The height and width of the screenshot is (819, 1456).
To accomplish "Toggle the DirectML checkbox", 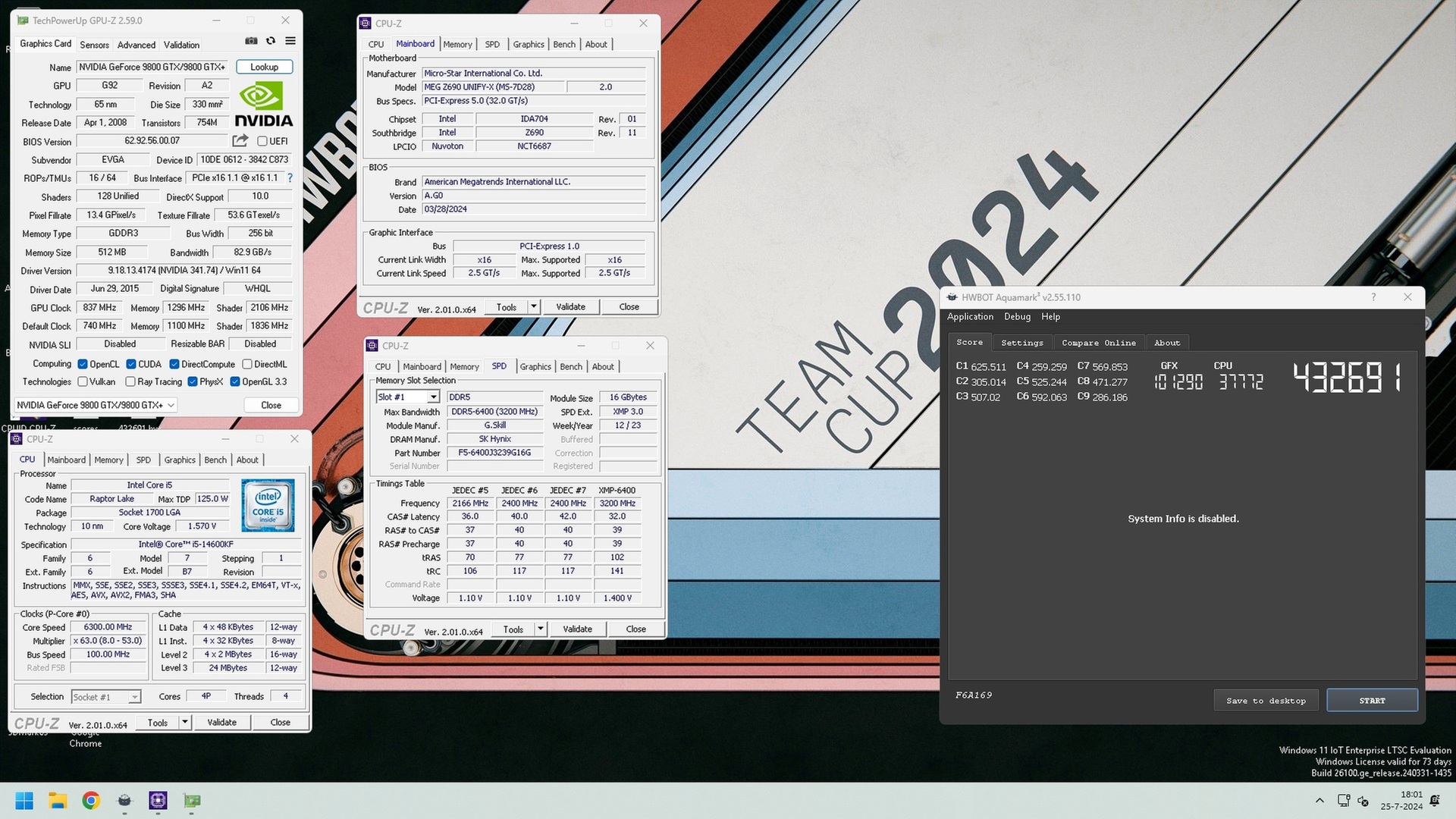I will [x=247, y=364].
